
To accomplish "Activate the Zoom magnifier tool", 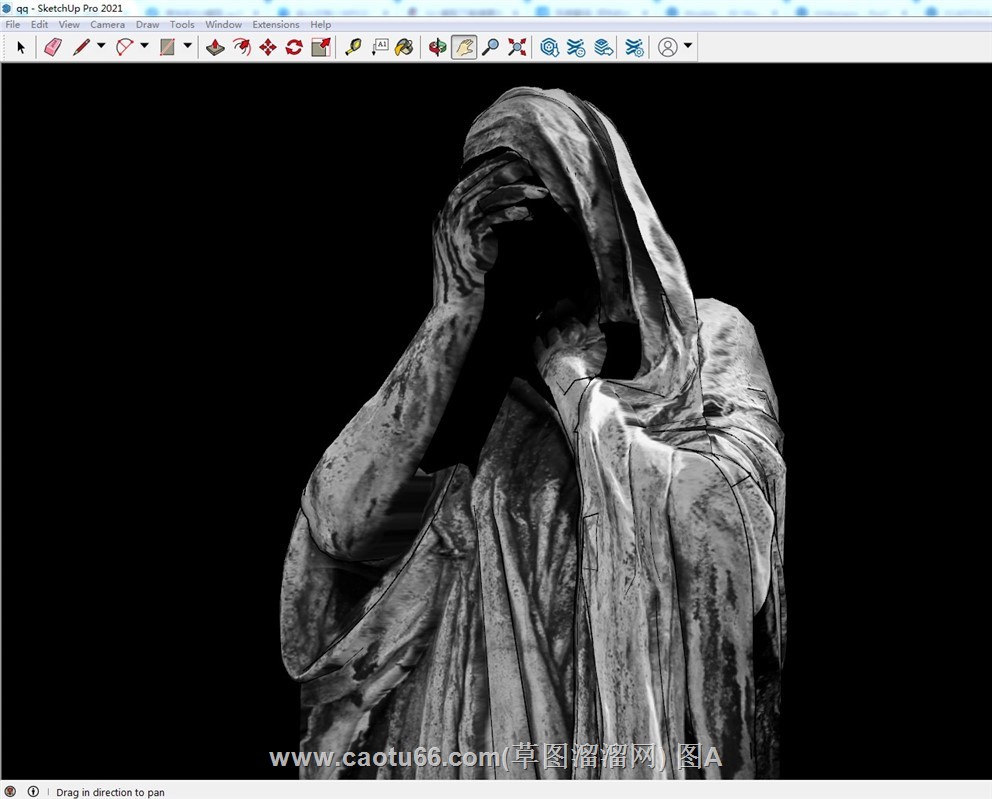I will click(x=490, y=47).
